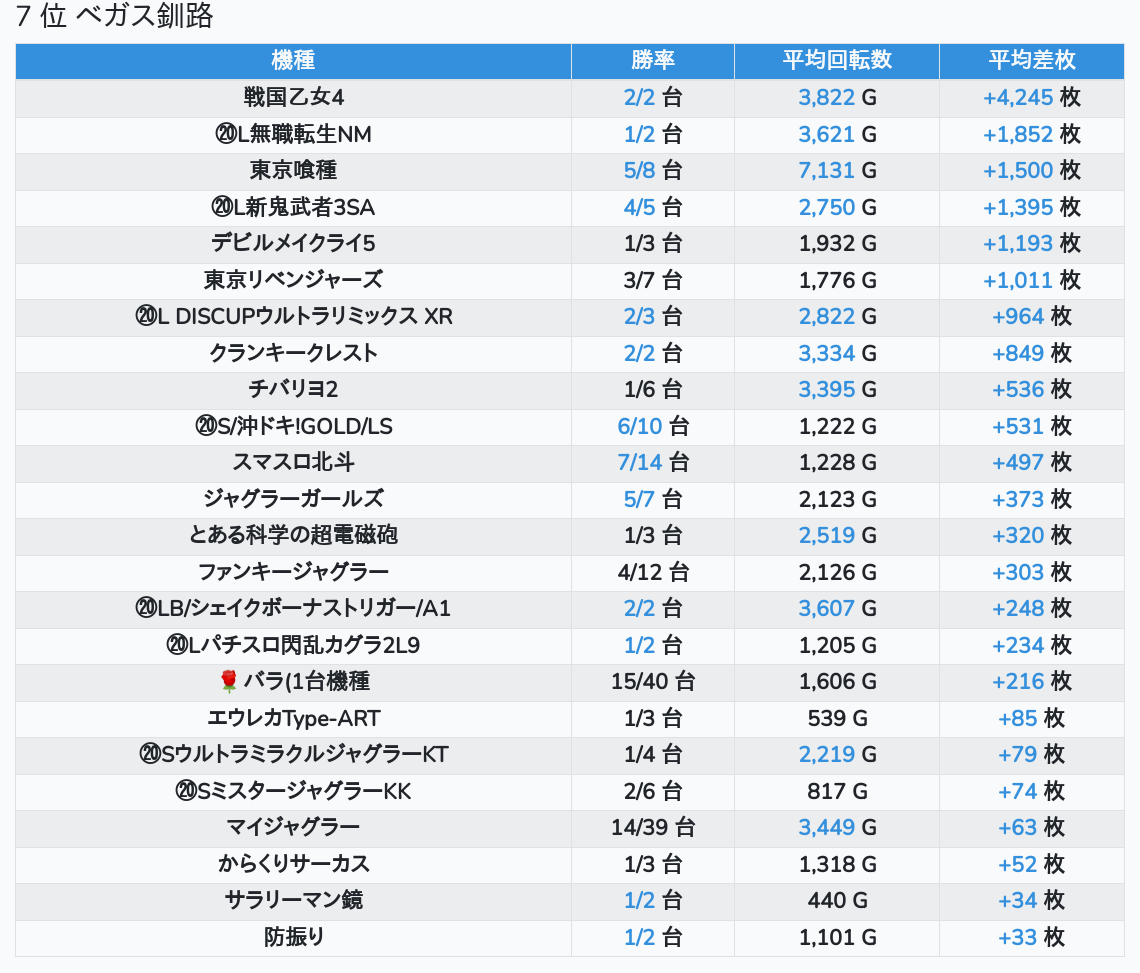The width and height of the screenshot is (1140, 973).
Task: Select the 7 位 ベガス釧路 heading
Action: pos(115,17)
